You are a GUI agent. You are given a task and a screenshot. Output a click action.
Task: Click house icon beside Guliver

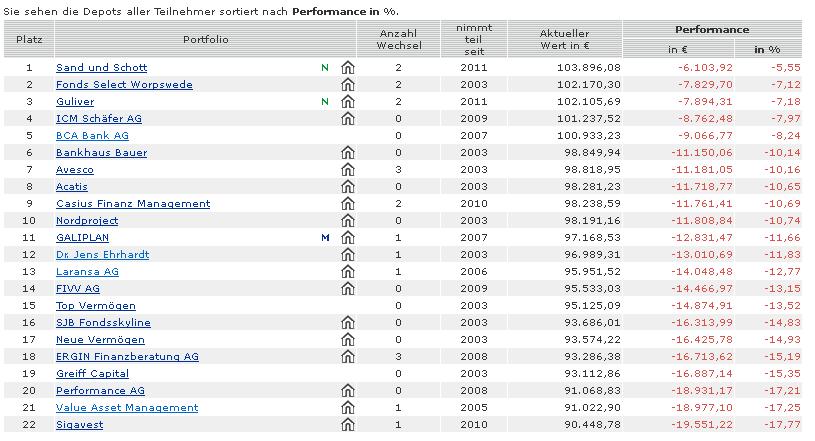pos(348,102)
